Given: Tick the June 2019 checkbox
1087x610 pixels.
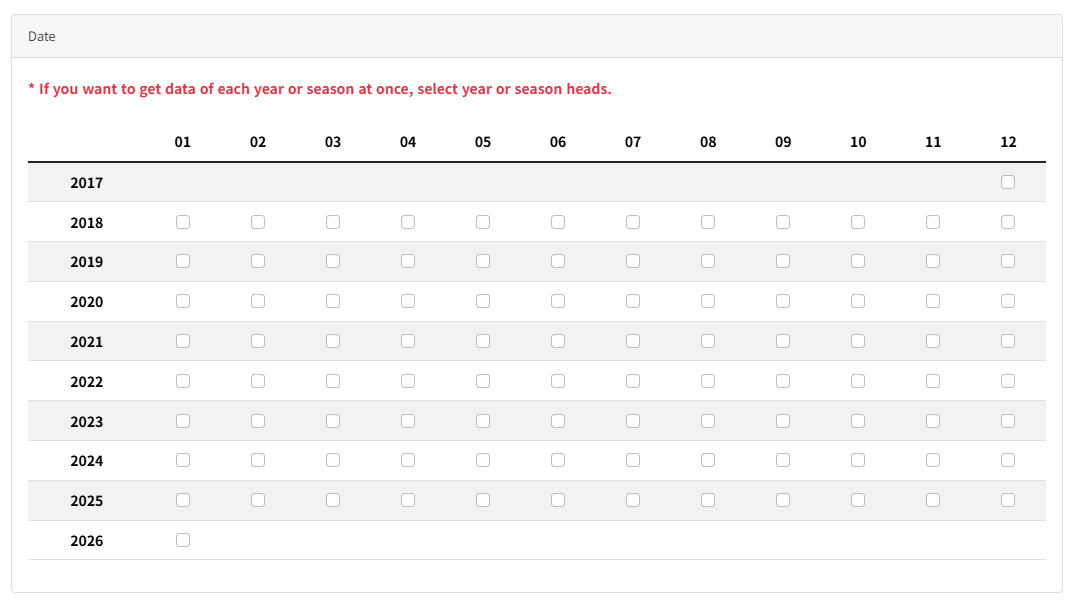Looking at the screenshot, I should 558,261.
